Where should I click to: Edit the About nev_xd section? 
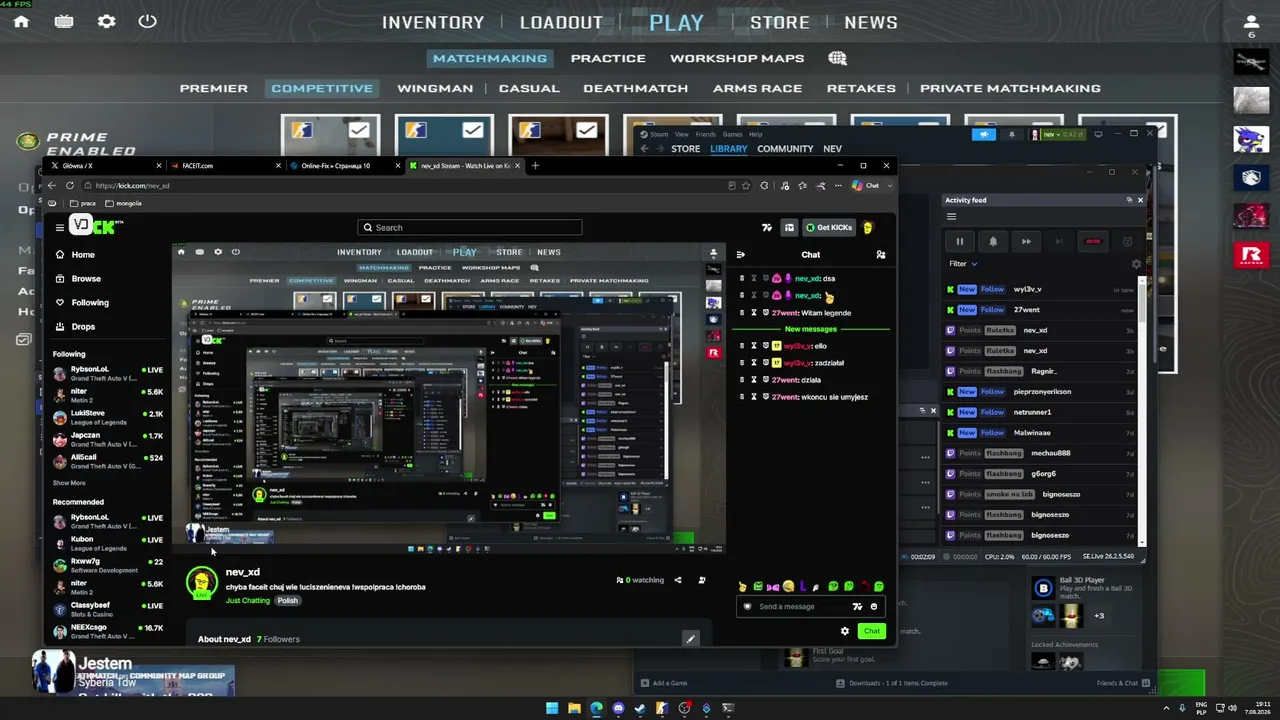[690, 639]
